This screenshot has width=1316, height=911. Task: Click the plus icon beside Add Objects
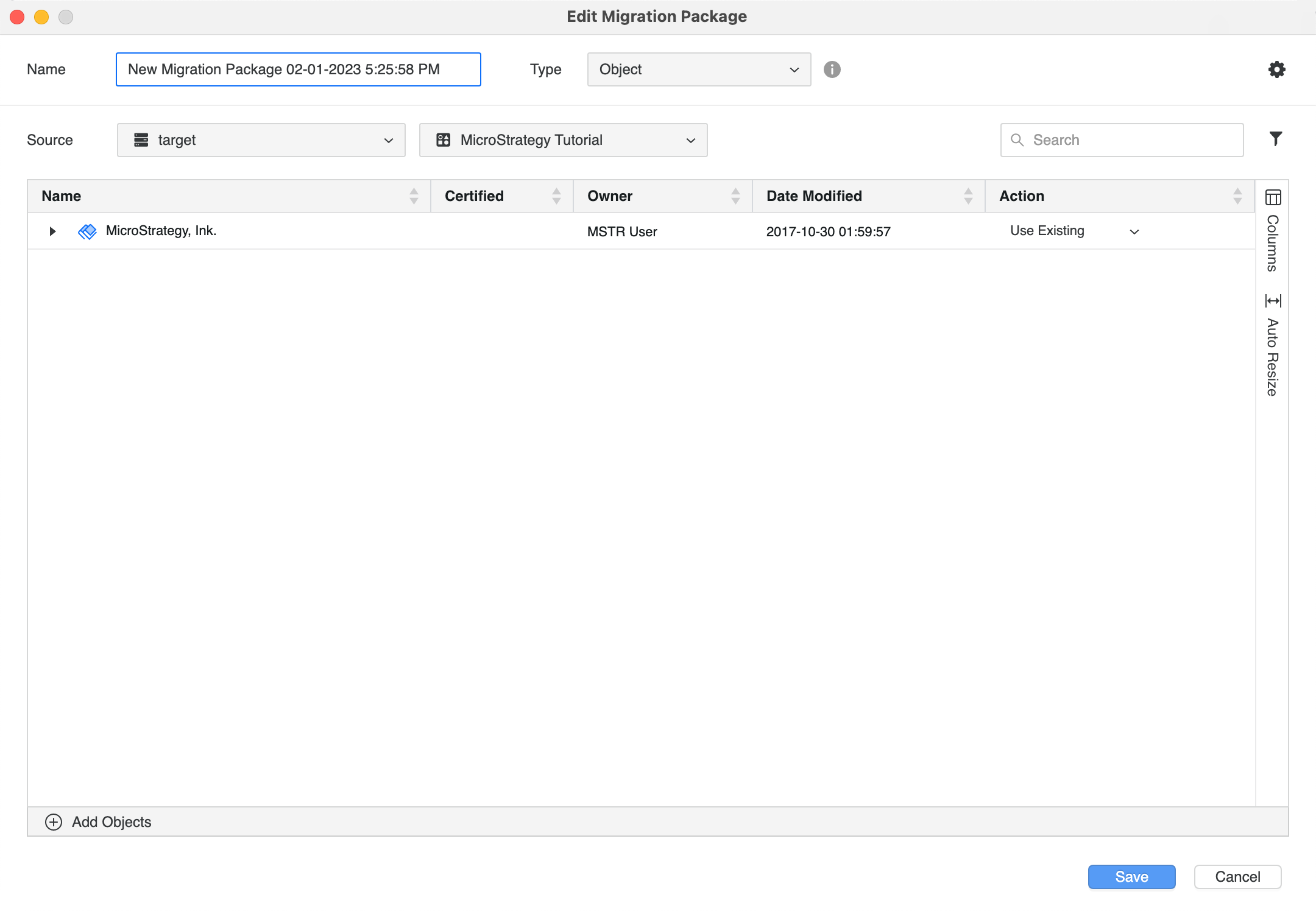pyautogui.click(x=54, y=822)
